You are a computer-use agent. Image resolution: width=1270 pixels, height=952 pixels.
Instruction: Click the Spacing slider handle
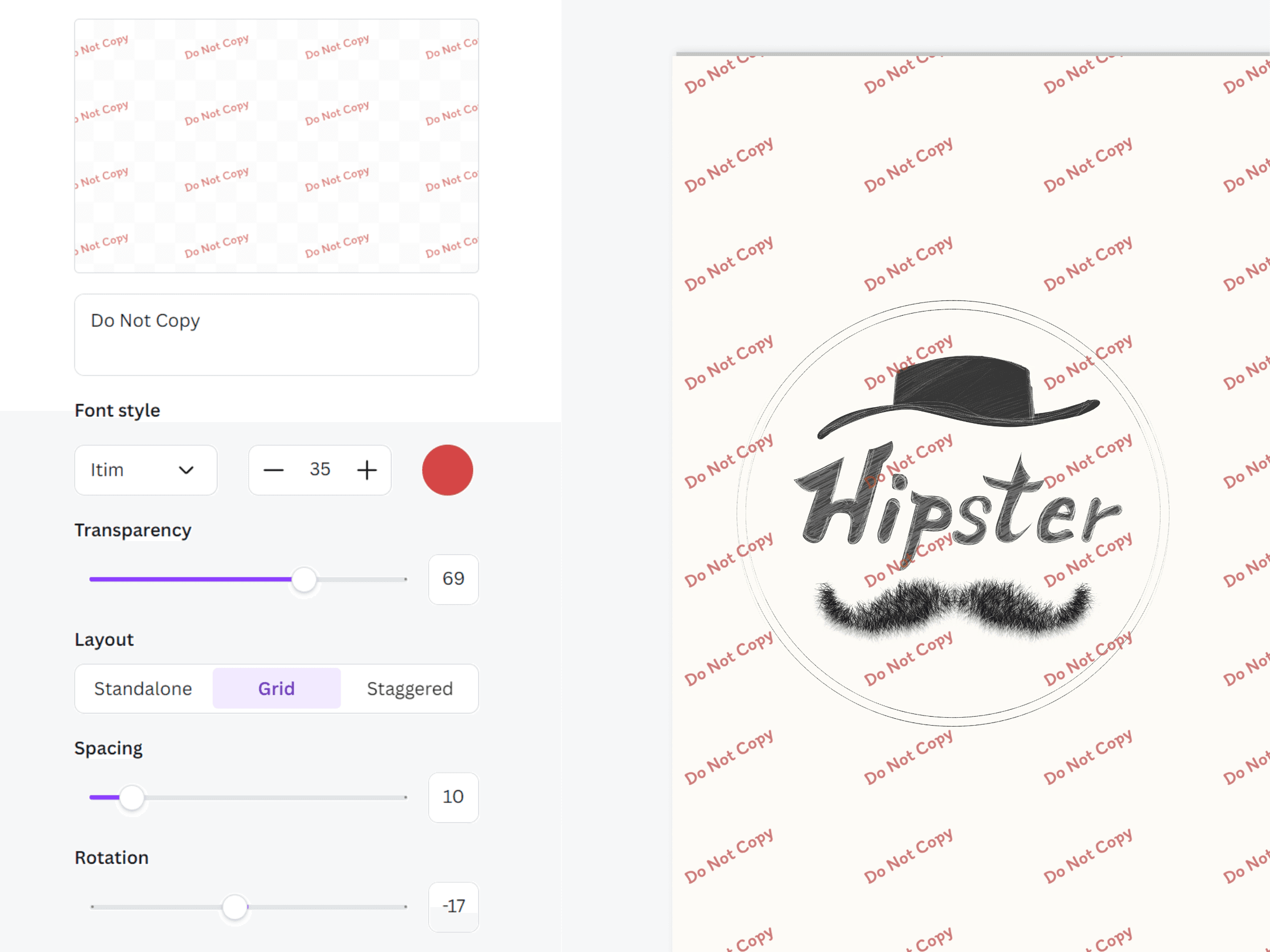(132, 798)
